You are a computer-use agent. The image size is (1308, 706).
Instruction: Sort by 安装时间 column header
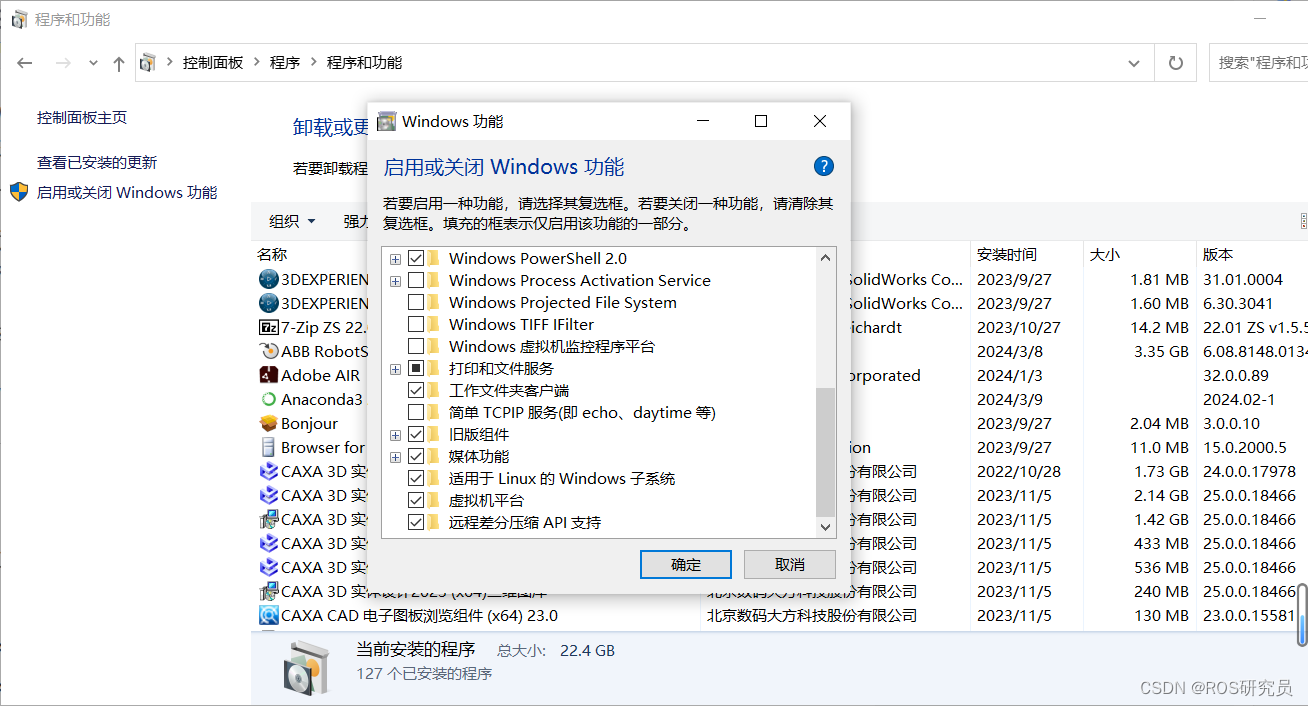pos(1027,254)
